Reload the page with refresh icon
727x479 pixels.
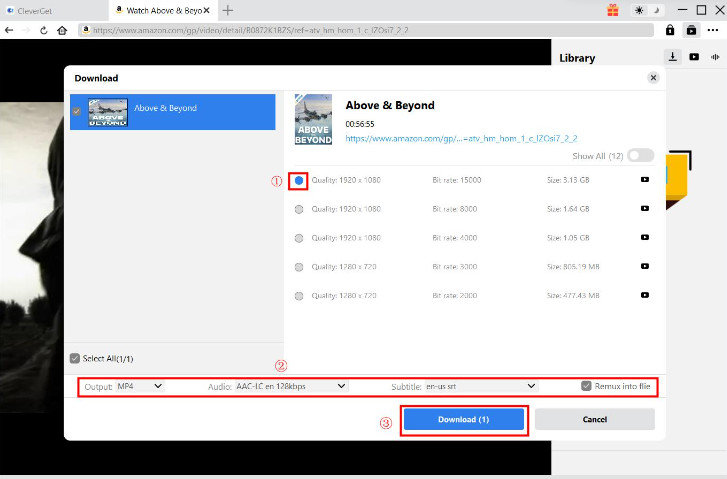coord(44,31)
